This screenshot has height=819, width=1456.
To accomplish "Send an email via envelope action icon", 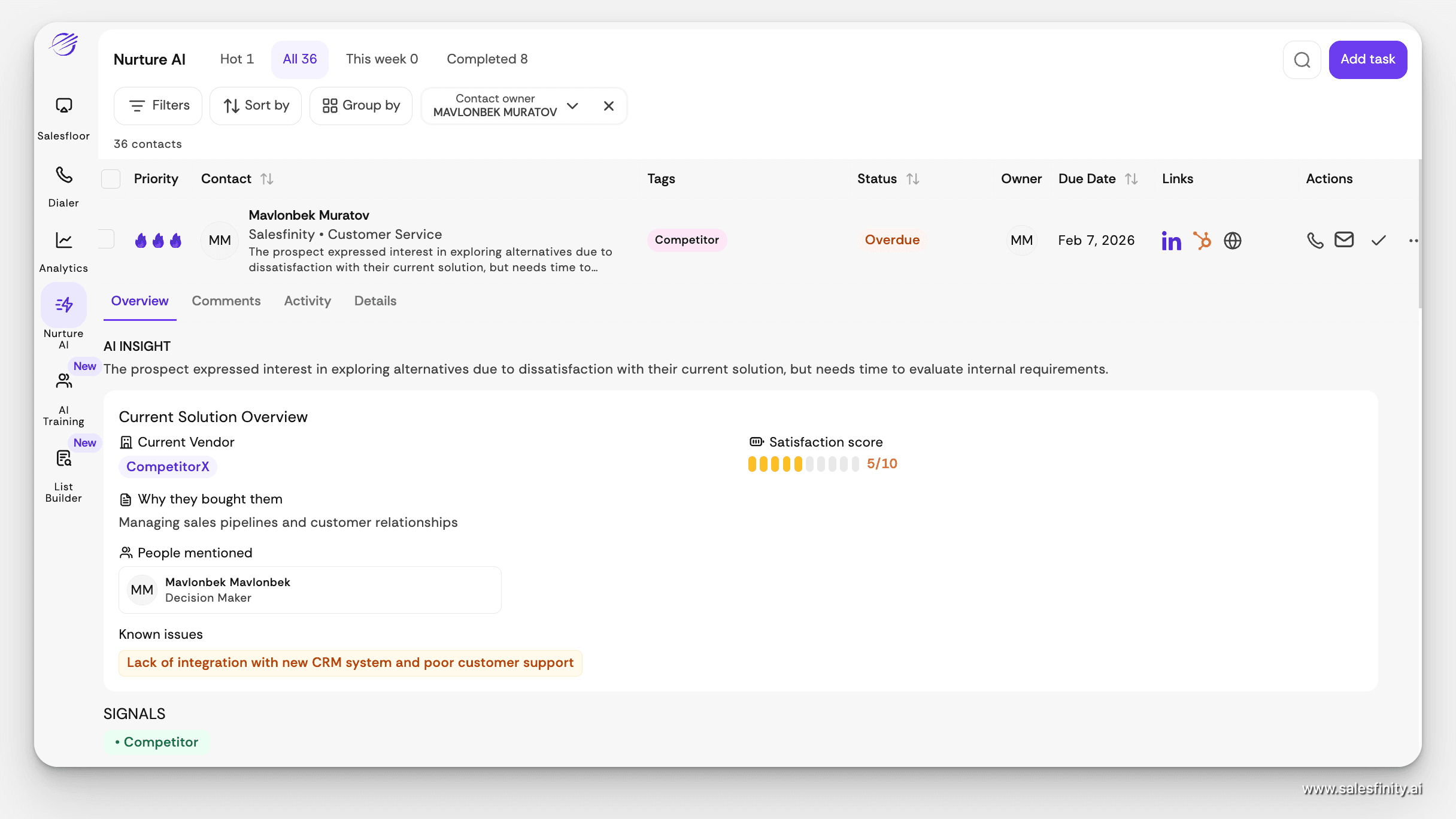I will pyautogui.click(x=1344, y=240).
